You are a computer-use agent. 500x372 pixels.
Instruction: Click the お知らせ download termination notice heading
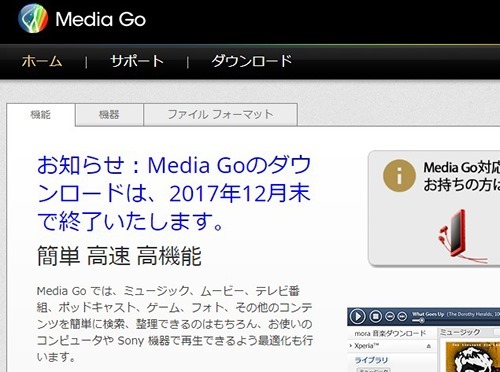click(x=174, y=193)
